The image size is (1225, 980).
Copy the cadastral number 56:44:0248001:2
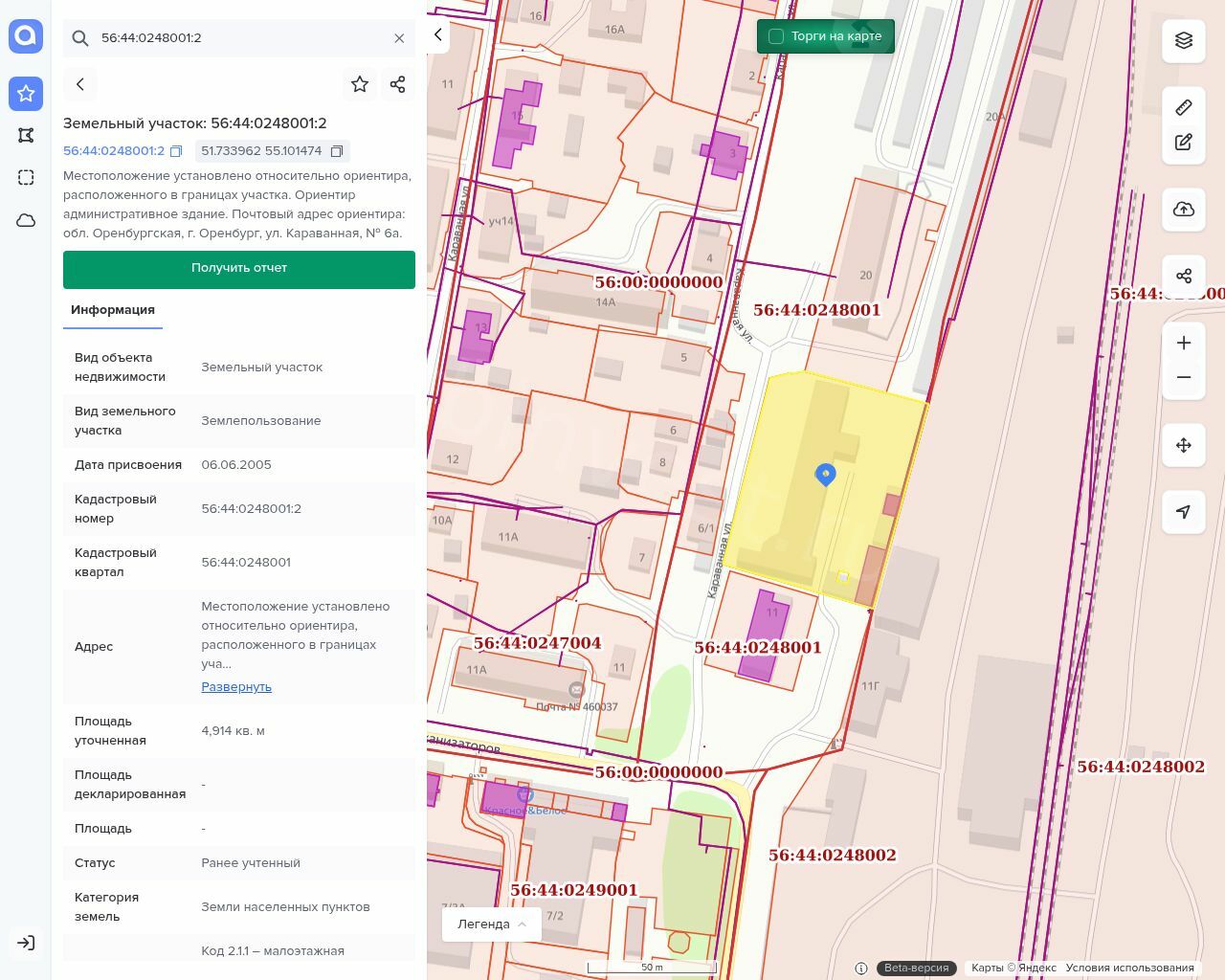[x=175, y=151]
